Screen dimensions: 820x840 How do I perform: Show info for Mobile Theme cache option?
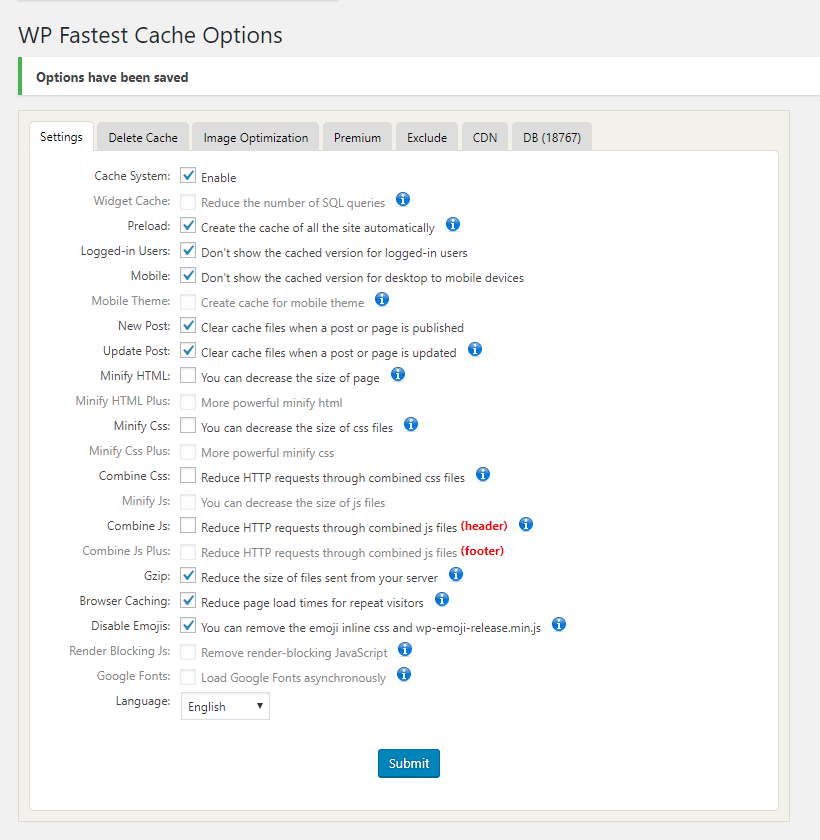point(382,299)
